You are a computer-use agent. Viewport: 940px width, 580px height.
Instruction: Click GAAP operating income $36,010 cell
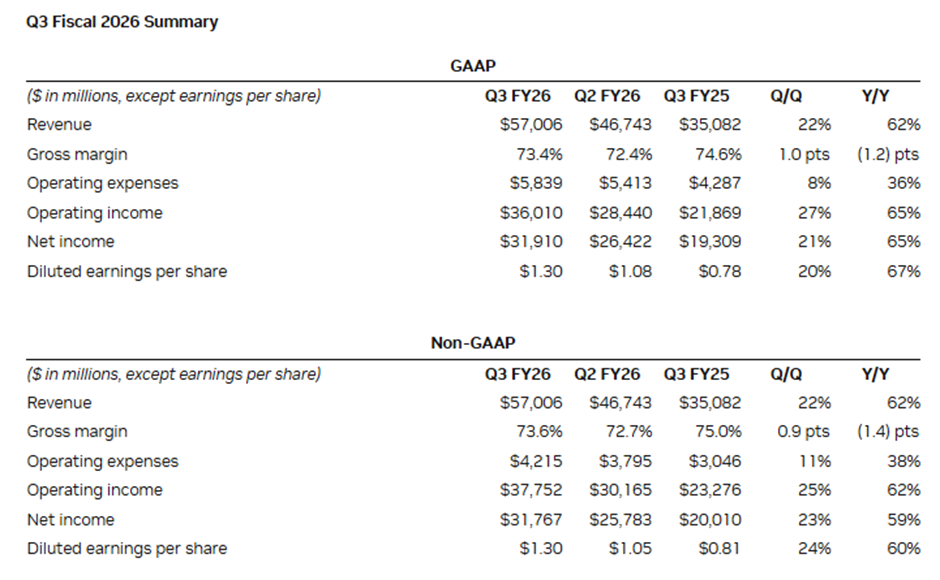click(x=531, y=213)
